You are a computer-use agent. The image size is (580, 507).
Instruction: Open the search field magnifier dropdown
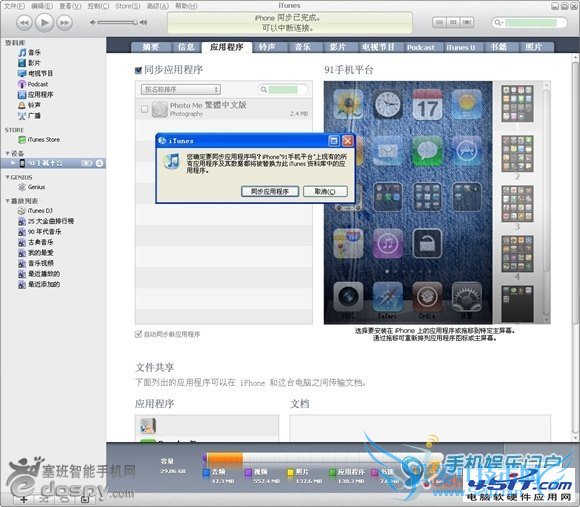(x=499, y=23)
